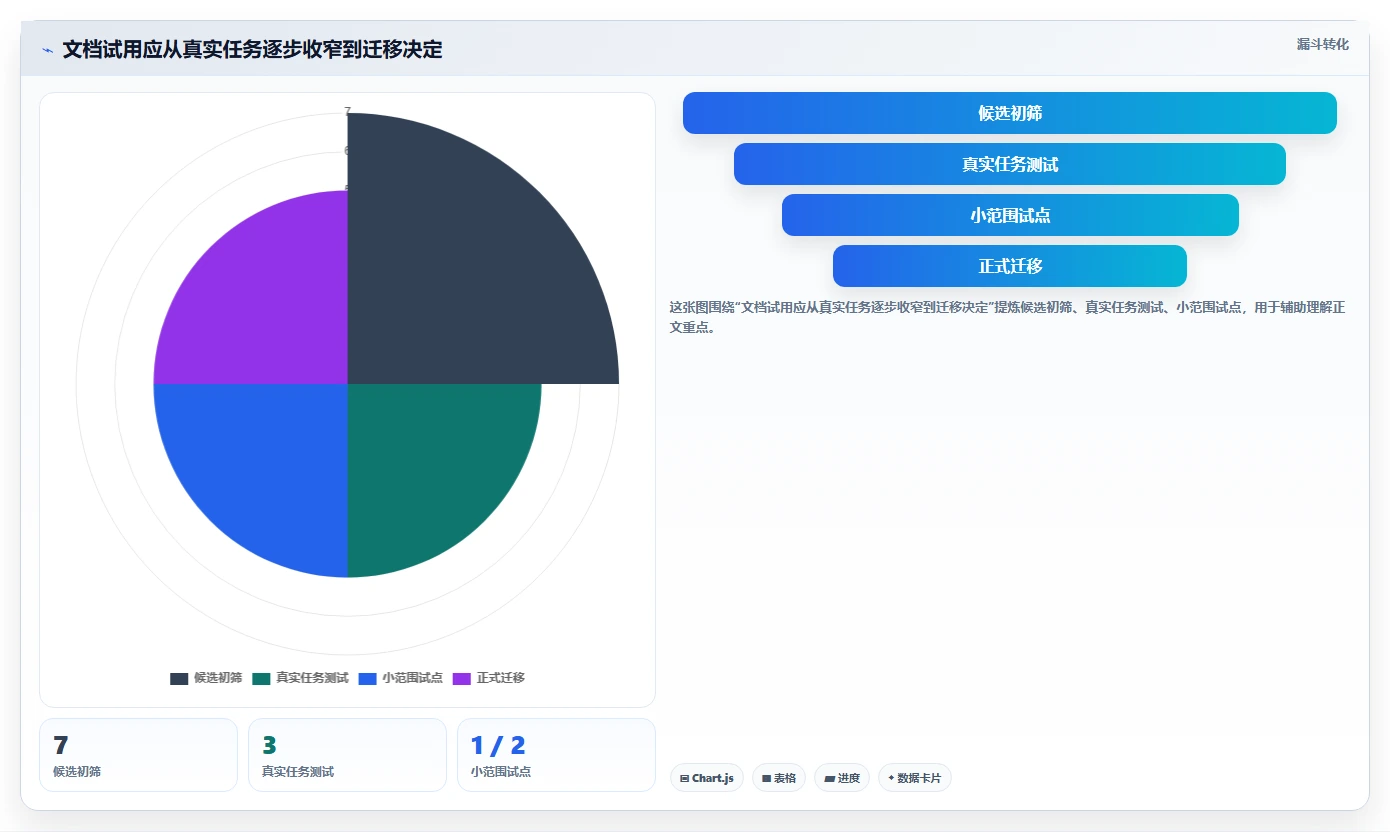Toggle the 正式迁移 legend item

[x=488, y=678]
